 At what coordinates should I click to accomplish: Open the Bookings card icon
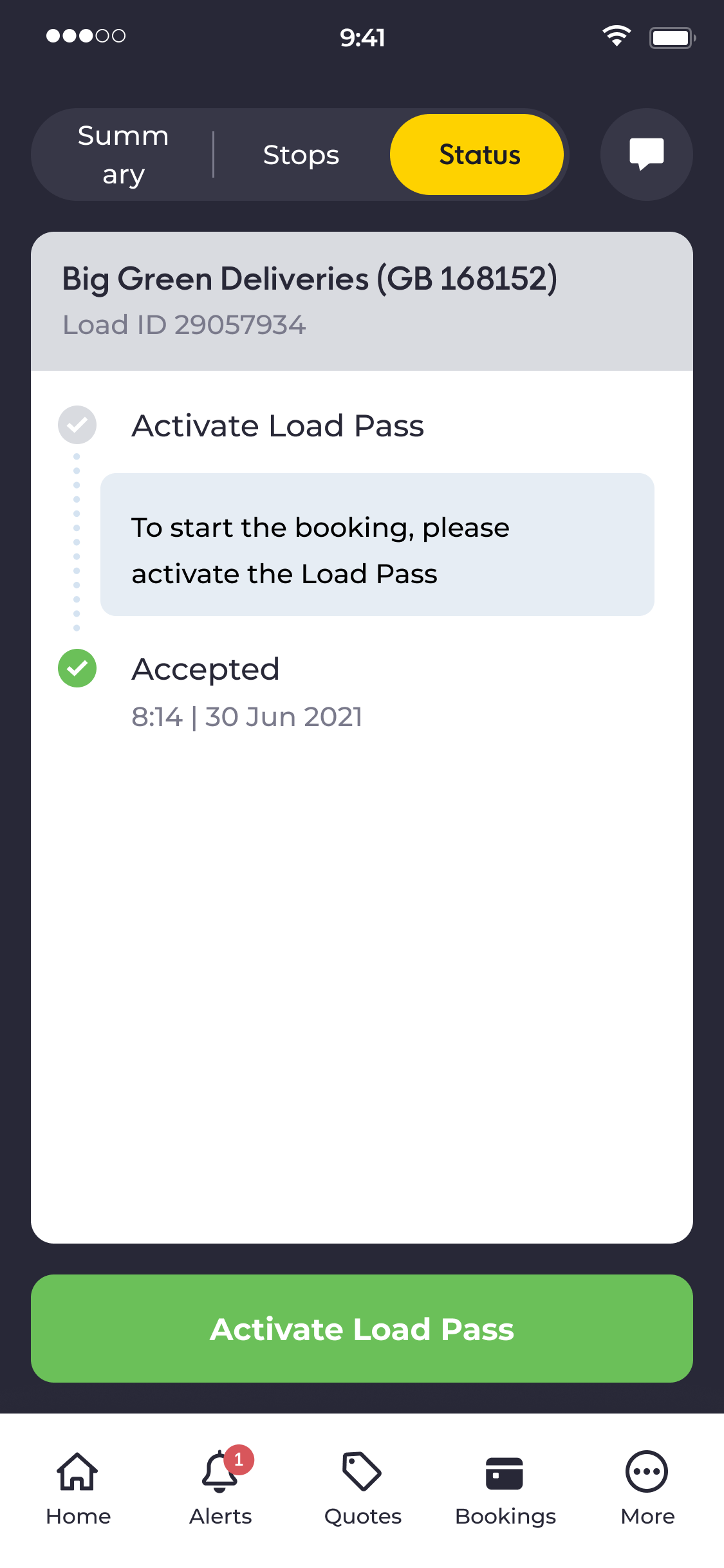505,1473
